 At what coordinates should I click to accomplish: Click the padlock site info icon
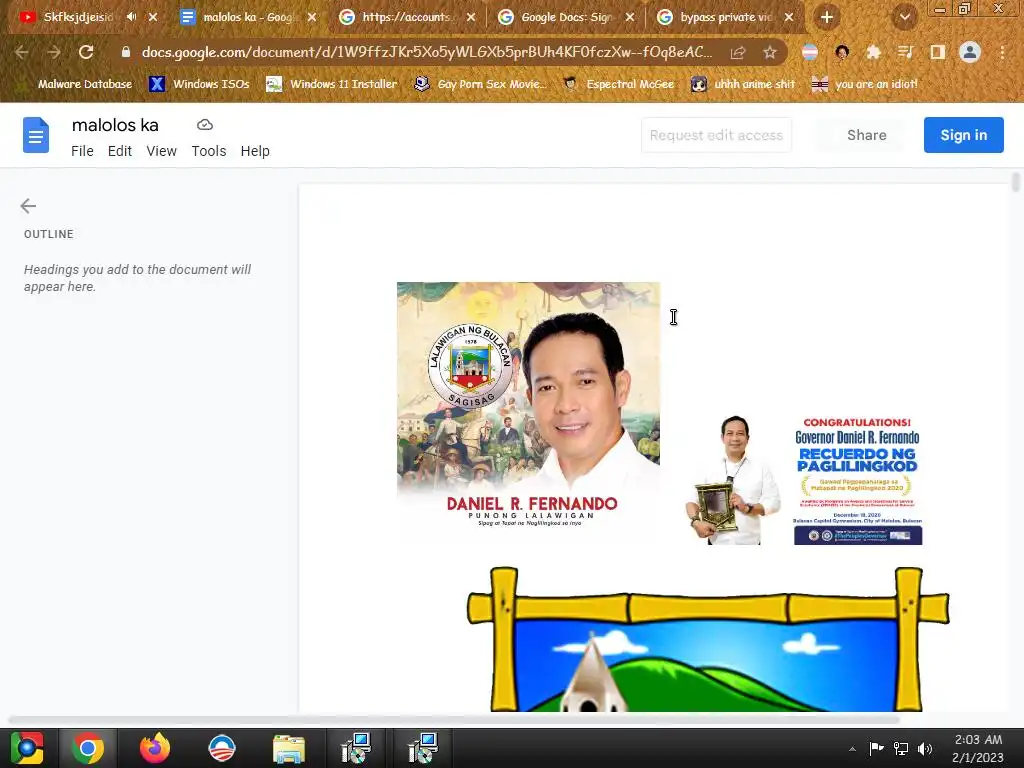[126, 52]
